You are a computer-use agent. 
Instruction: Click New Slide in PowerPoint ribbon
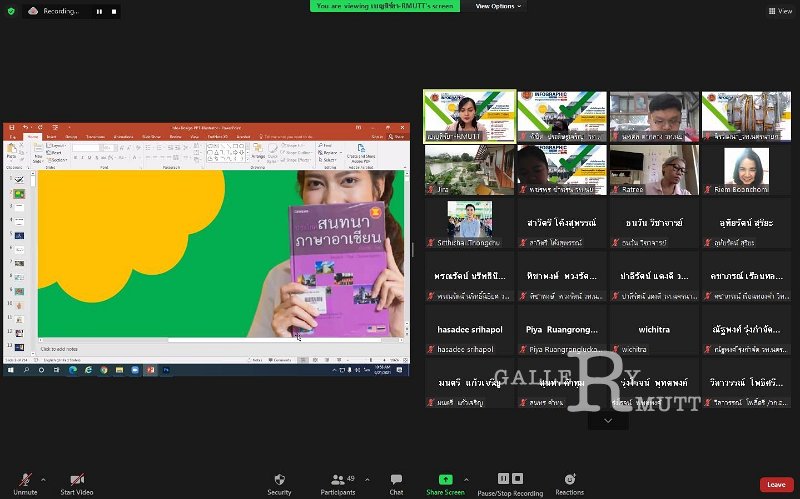tap(38, 154)
